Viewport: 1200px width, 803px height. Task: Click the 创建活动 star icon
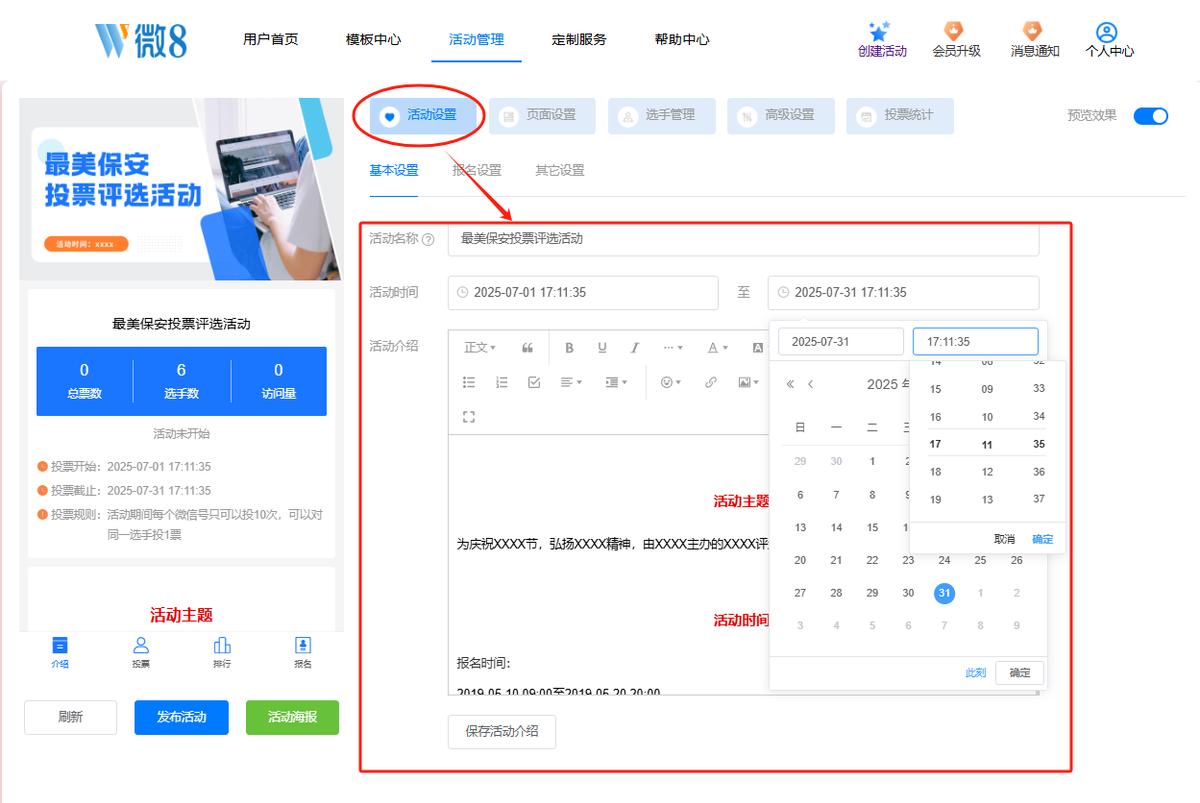pos(880,33)
